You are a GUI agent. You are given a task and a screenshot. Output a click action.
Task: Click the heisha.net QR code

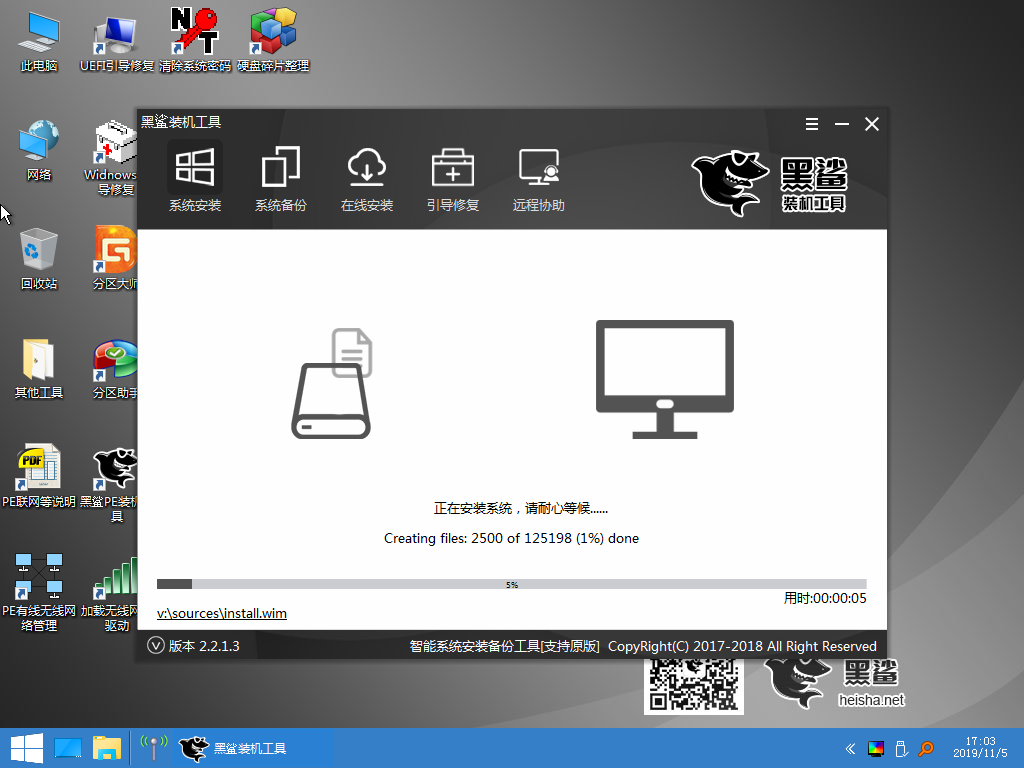pos(693,683)
